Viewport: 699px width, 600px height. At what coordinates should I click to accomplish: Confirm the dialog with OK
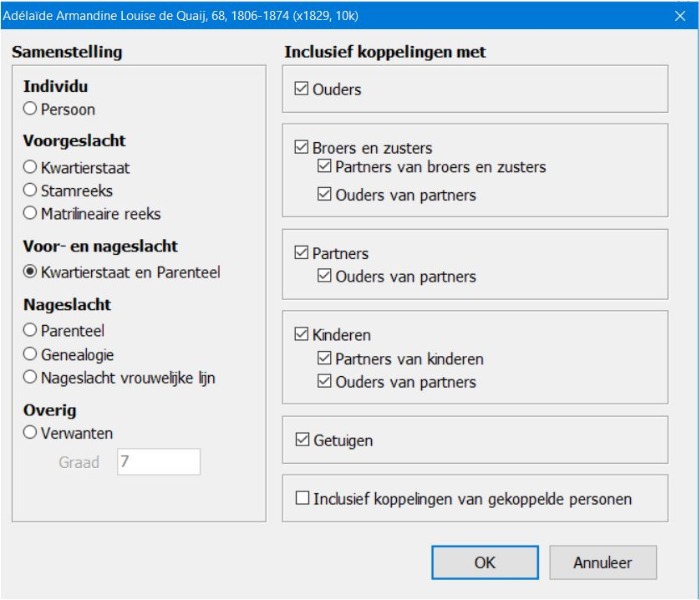pyautogui.click(x=485, y=562)
